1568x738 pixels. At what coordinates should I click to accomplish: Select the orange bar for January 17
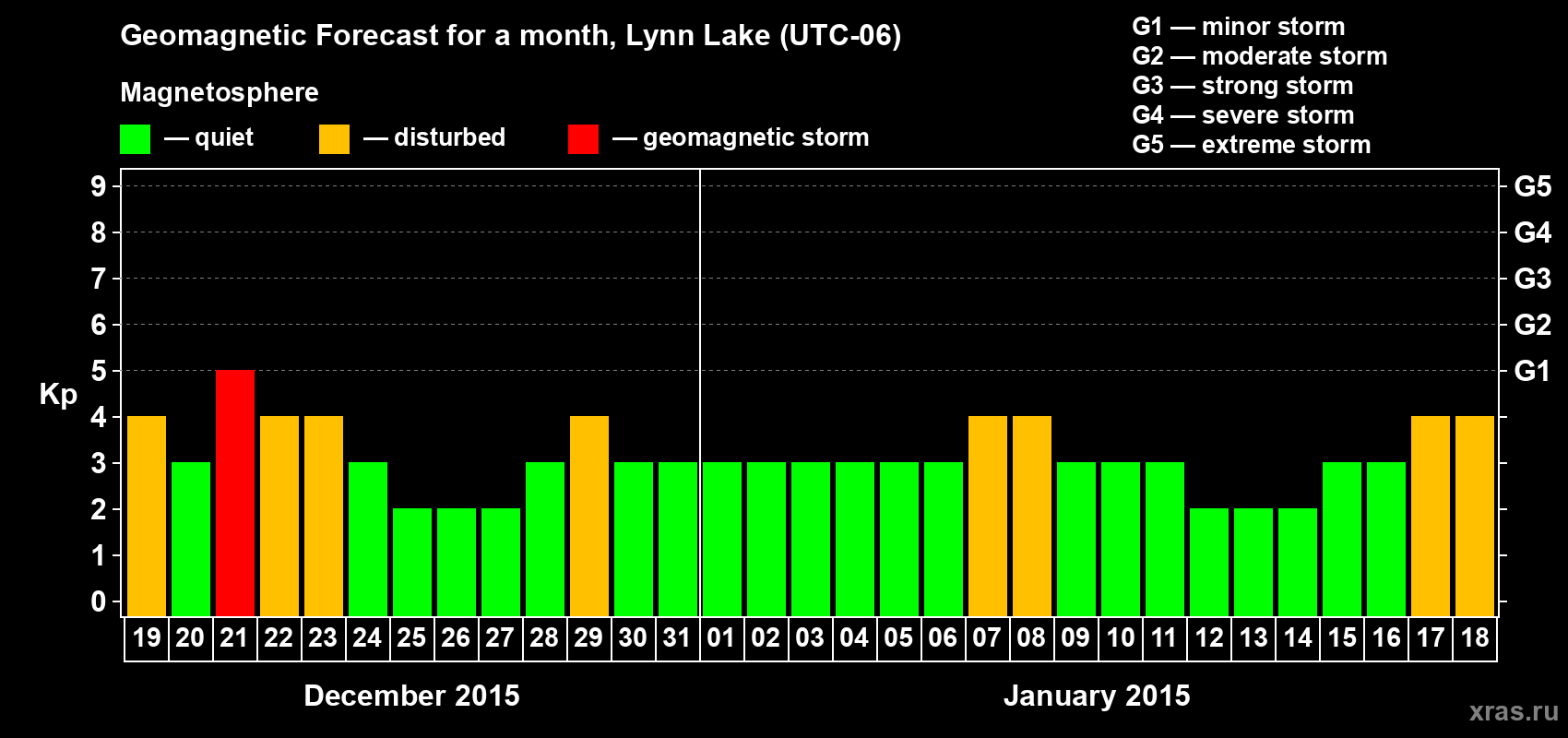tap(1431, 516)
